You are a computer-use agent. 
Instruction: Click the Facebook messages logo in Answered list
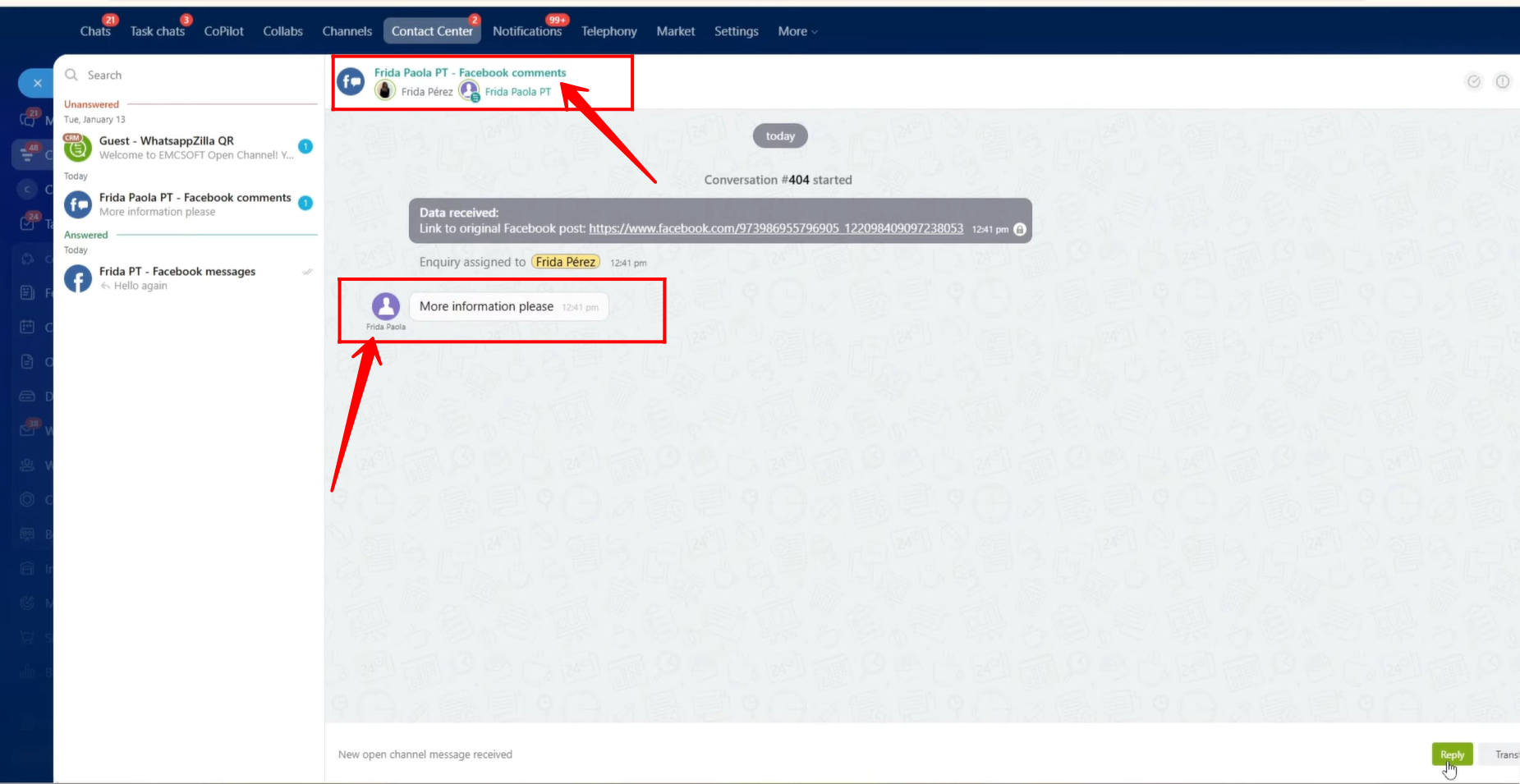click(x=78, y=279)
